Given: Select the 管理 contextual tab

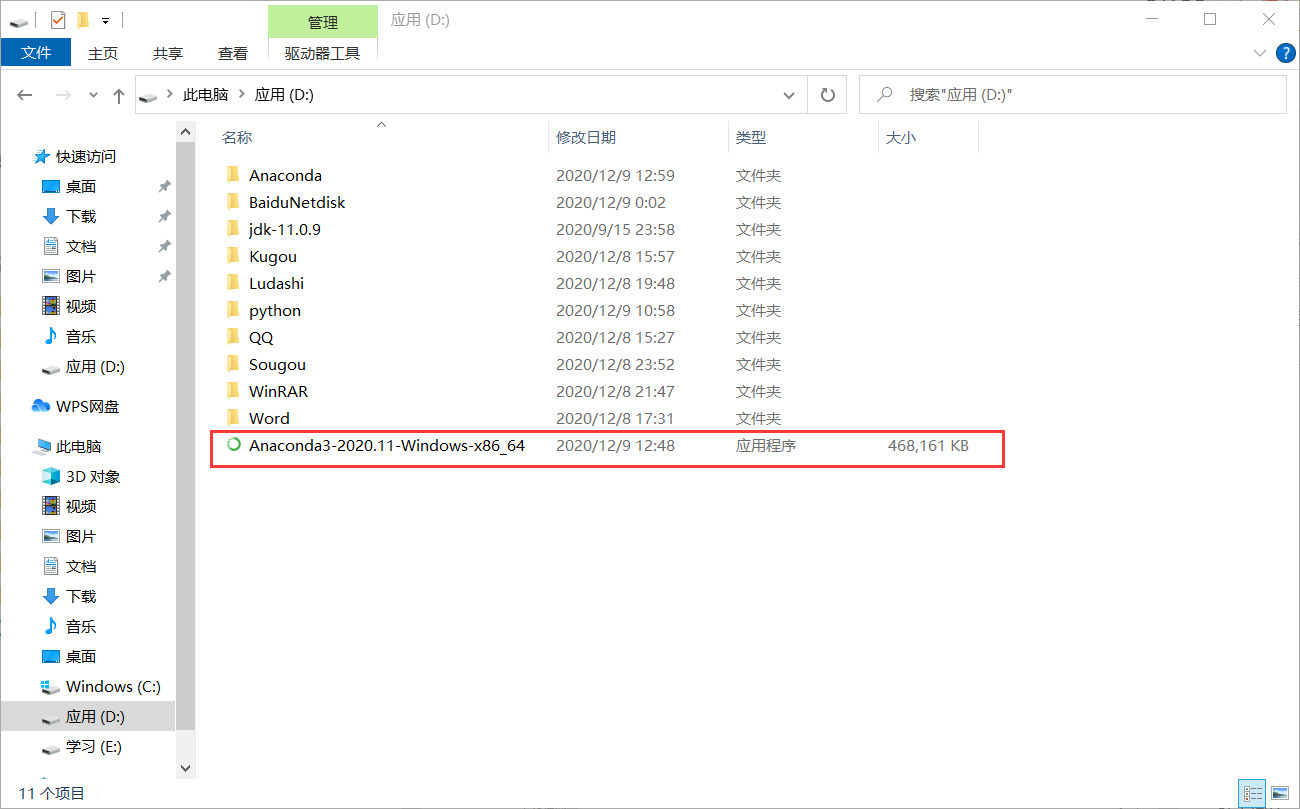Looking at the screenshot, I should click(323, 21).
